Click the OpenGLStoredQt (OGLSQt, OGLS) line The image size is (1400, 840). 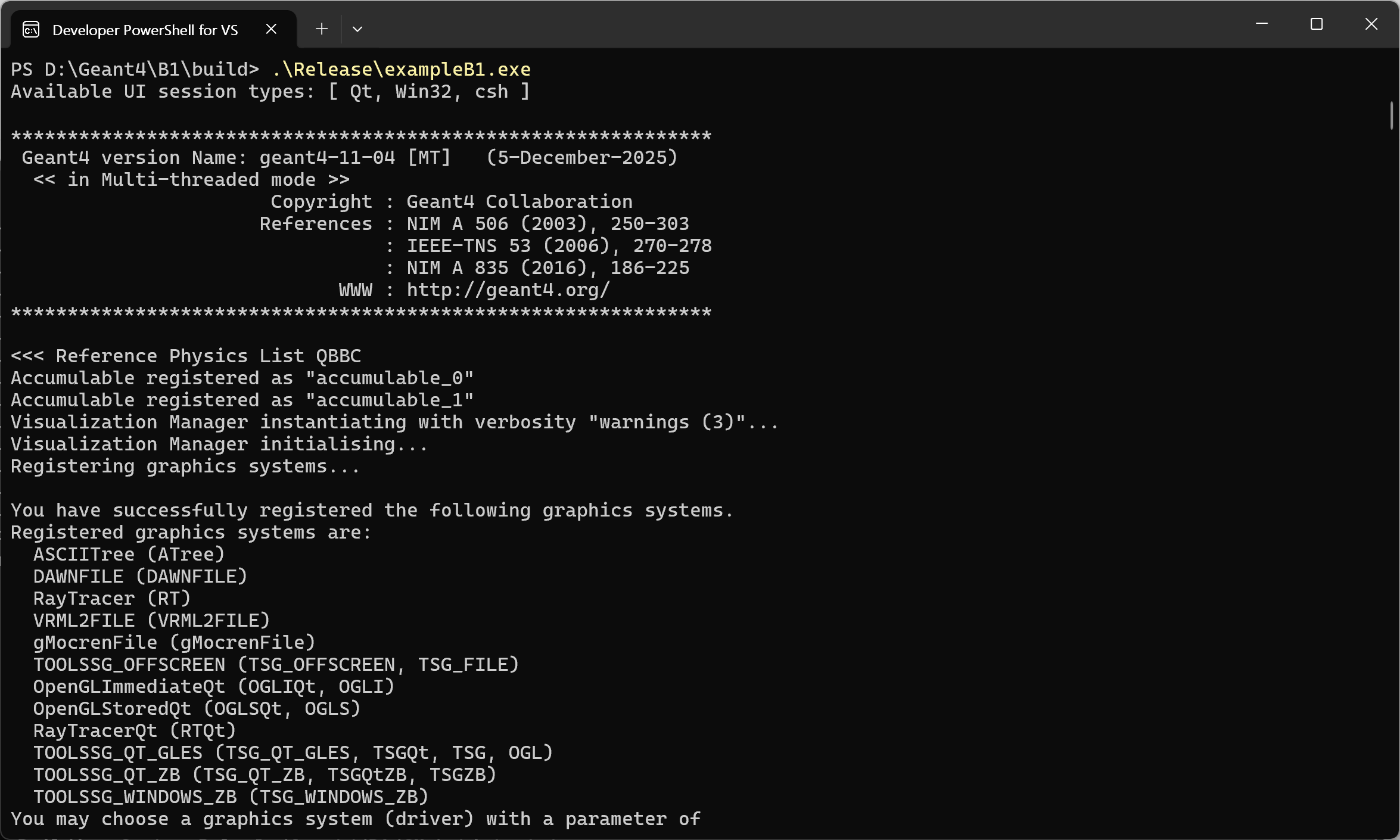pos(197,709)
